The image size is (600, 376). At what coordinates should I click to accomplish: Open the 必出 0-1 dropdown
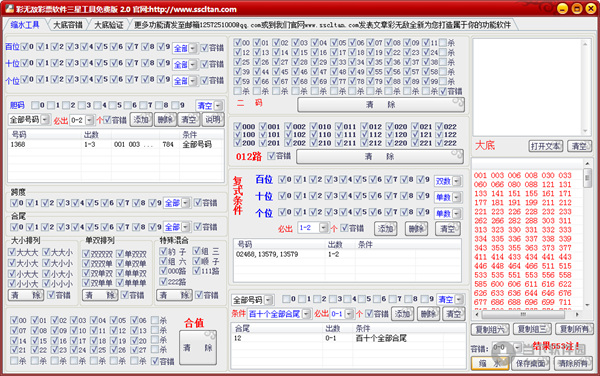tap(342, 314)
